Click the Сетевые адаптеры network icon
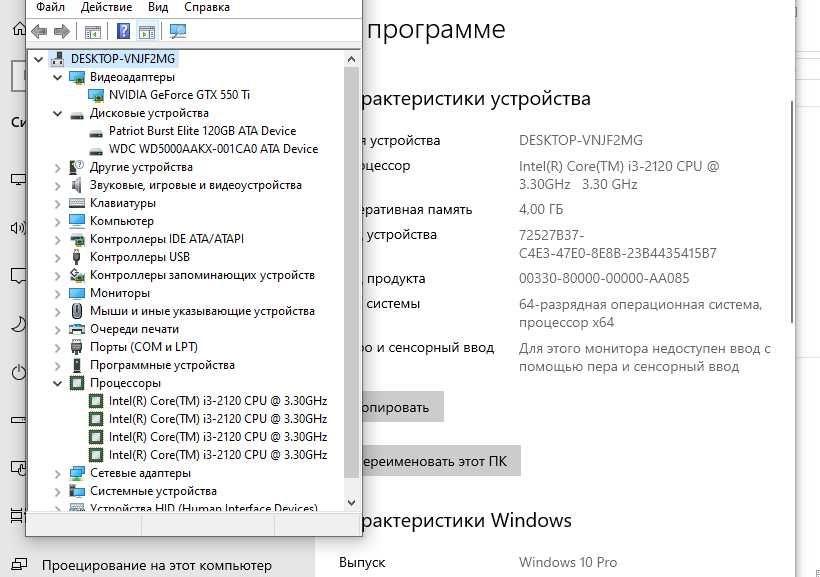 (x=77, y=473)
